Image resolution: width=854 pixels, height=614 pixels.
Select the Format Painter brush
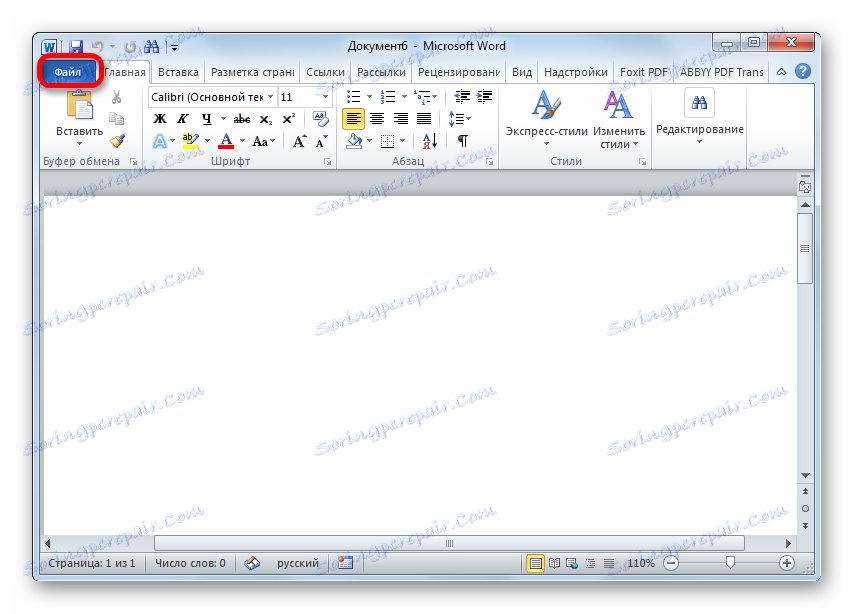click(x=117, y=141)
